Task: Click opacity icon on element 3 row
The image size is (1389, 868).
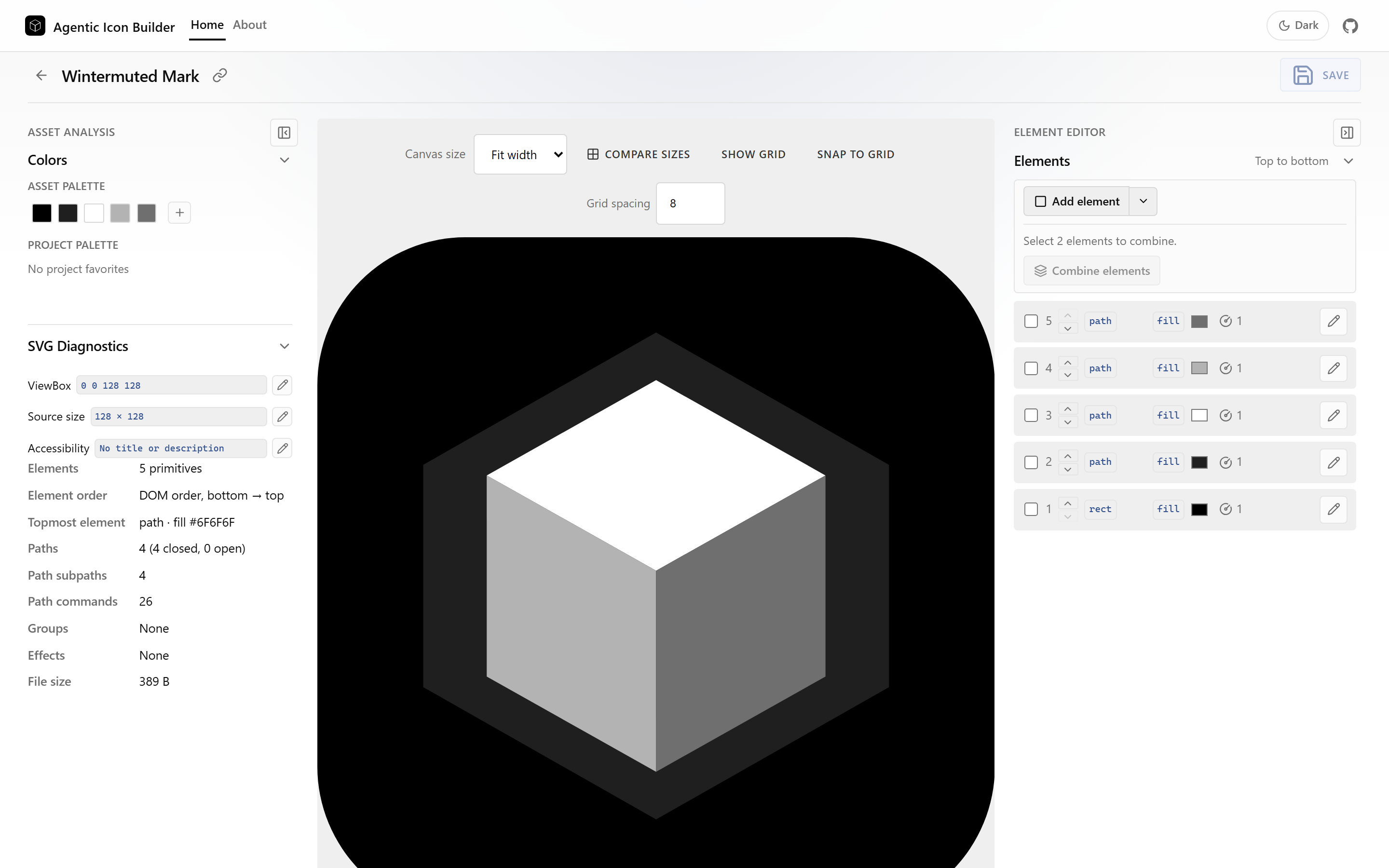Action: pos(1226,415)
